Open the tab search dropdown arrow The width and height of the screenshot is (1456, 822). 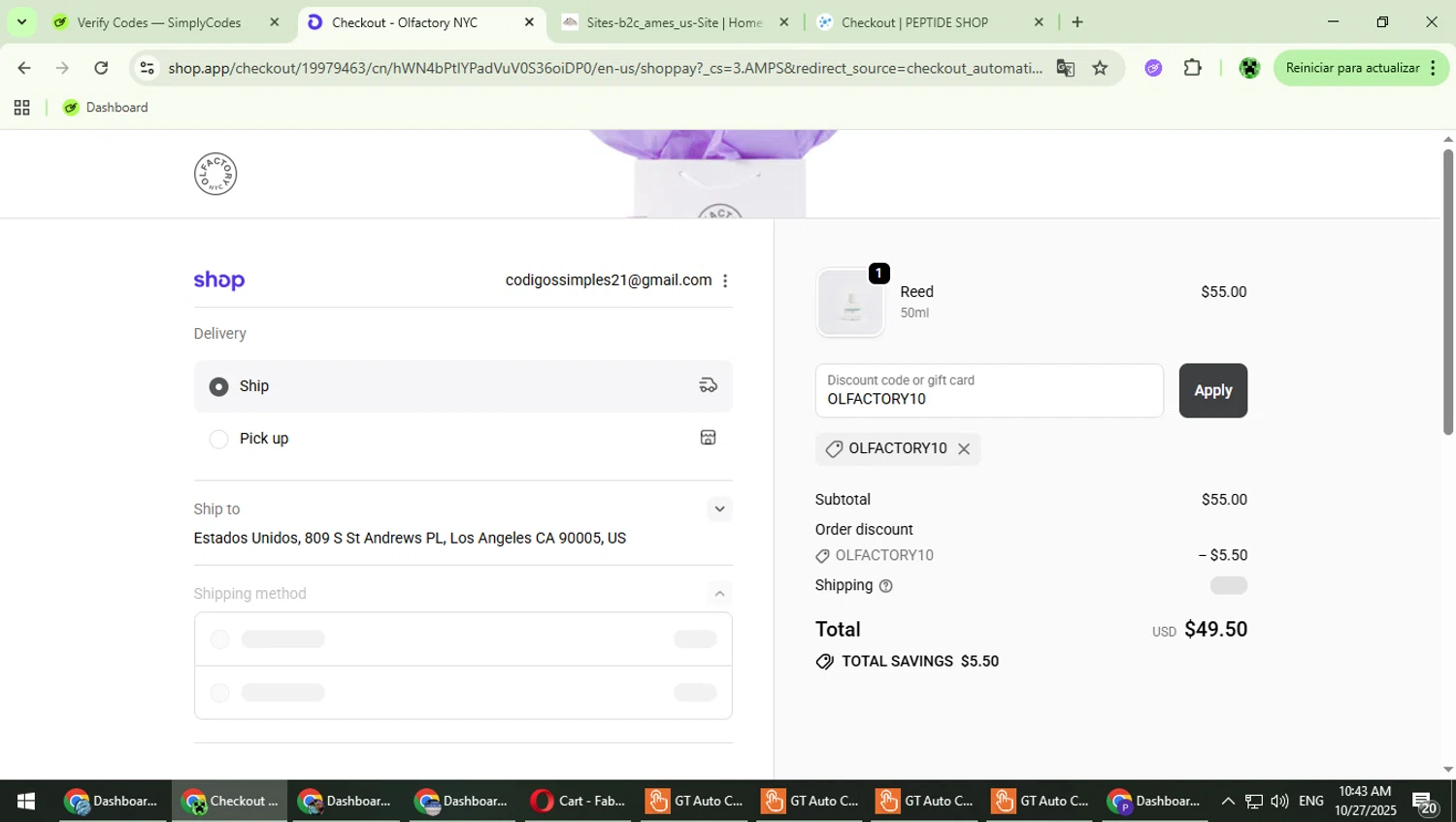pyautogui.click(x=21, y=21)
